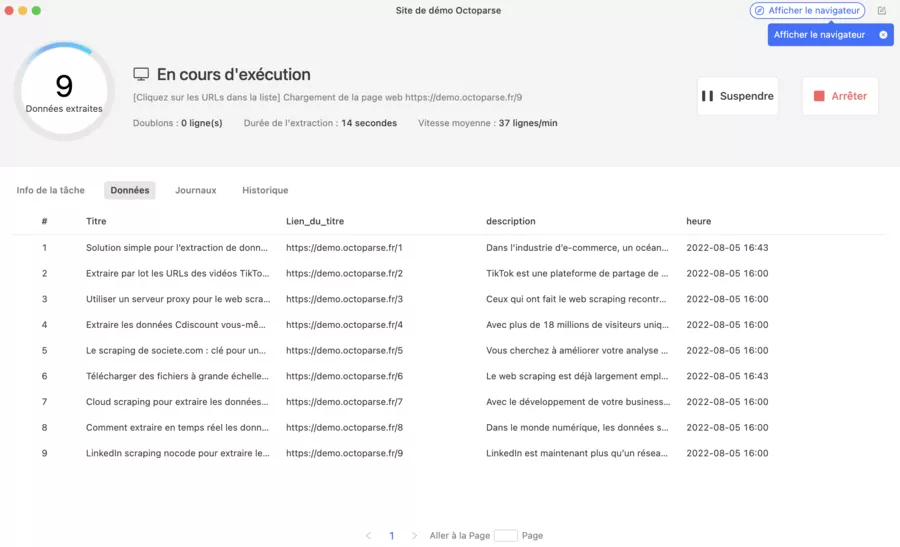This screenshot has width=900, height=547.
Task: Click Vitesse moyenne 37 lignes/min value
Action: point(528,123)
